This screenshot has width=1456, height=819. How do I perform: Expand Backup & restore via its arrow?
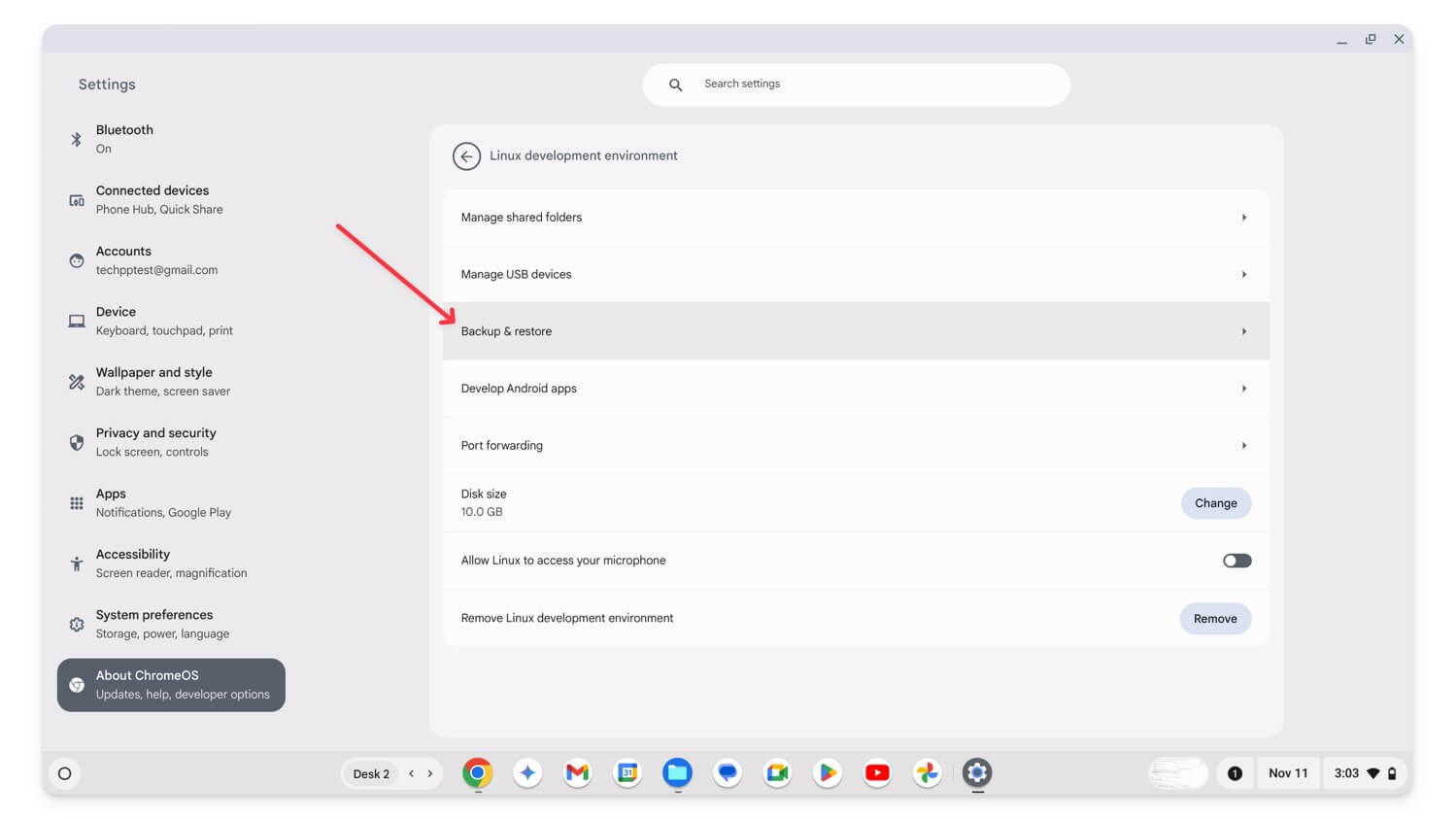pyautogui.click(x=1244, y=331)
